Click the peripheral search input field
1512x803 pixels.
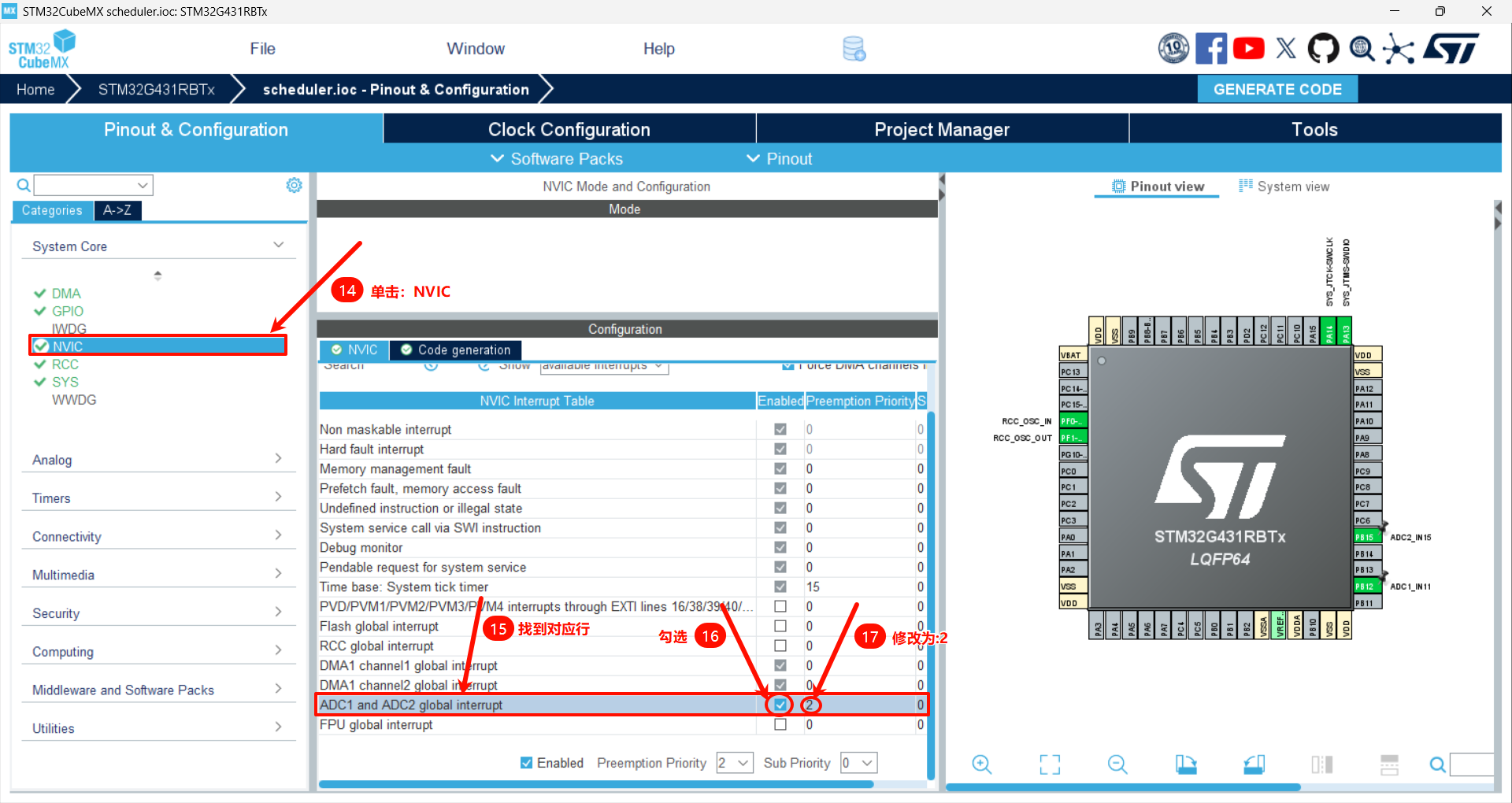coord(93,185)
